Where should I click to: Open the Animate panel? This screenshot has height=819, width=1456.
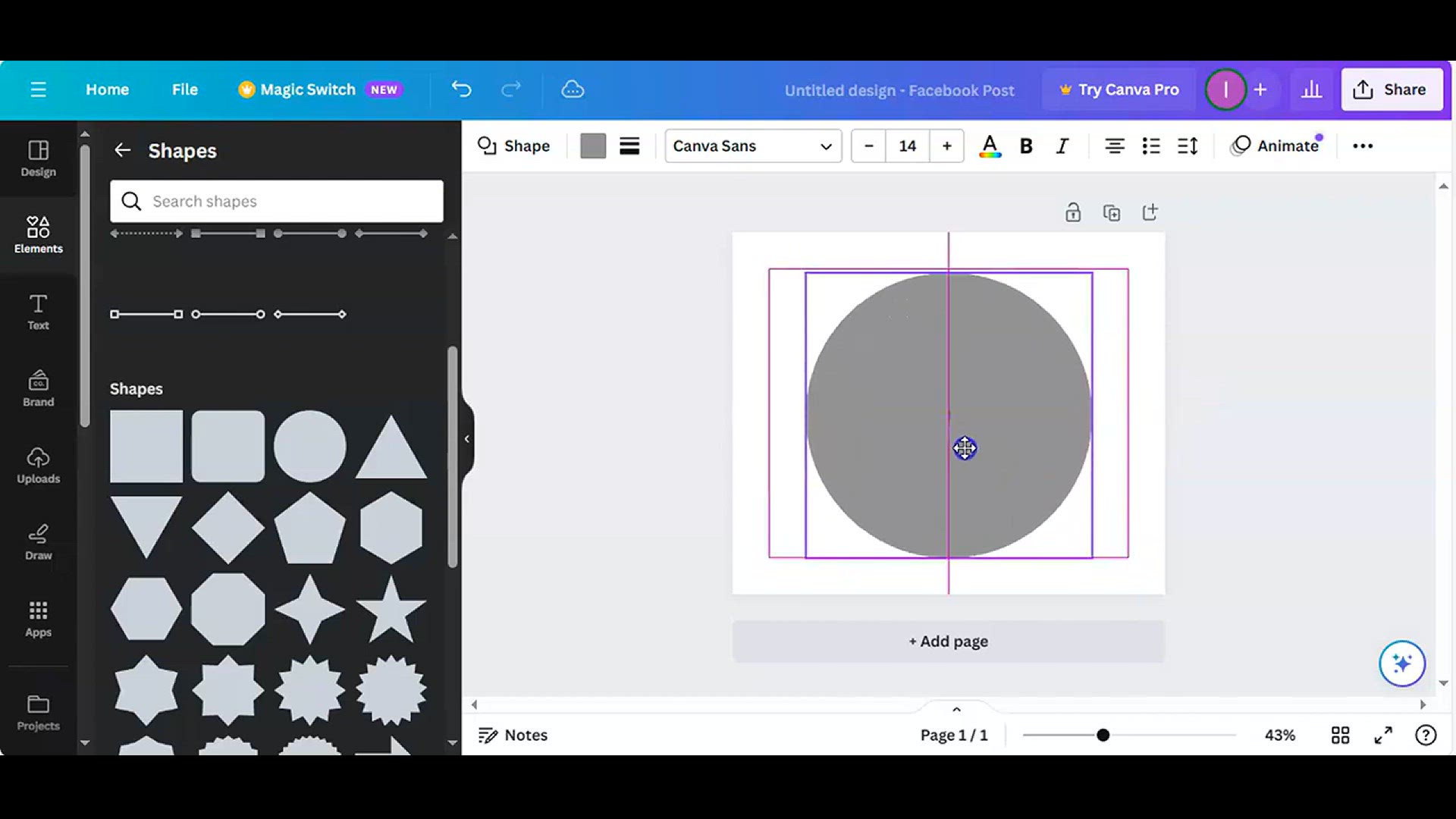click(1276, 146)
